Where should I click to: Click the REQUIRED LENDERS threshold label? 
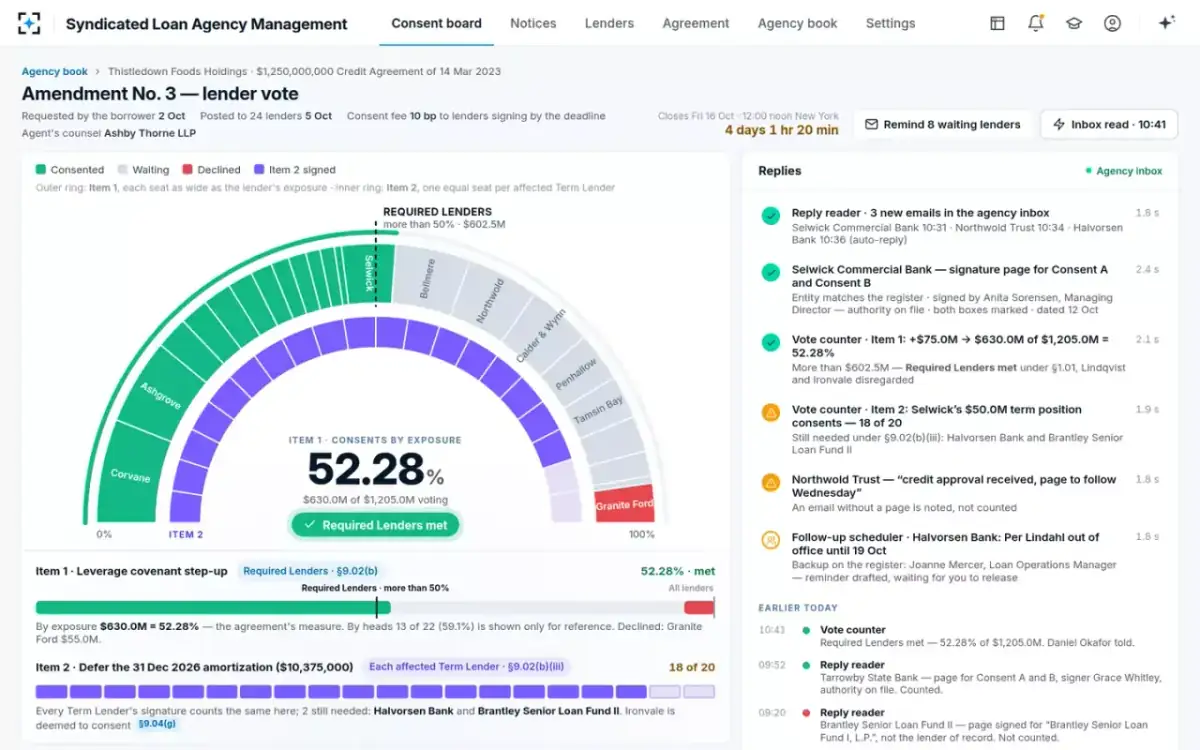pyautogui.click(x=438, y=212)
